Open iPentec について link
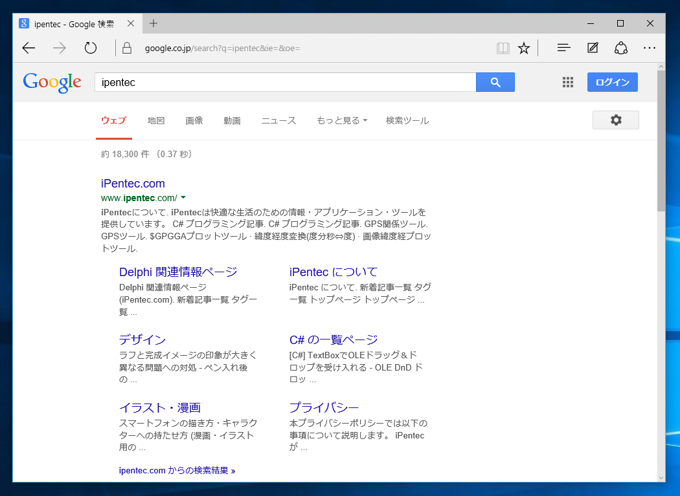The image size is (680, 496). (333, 272)
